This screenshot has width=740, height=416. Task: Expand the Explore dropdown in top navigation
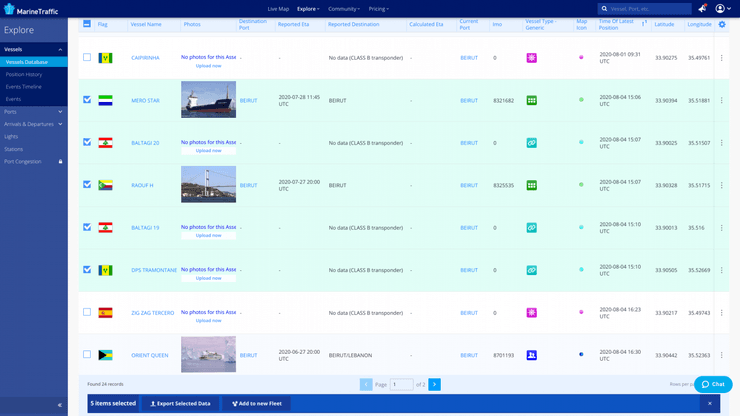(x=308, y=9)
